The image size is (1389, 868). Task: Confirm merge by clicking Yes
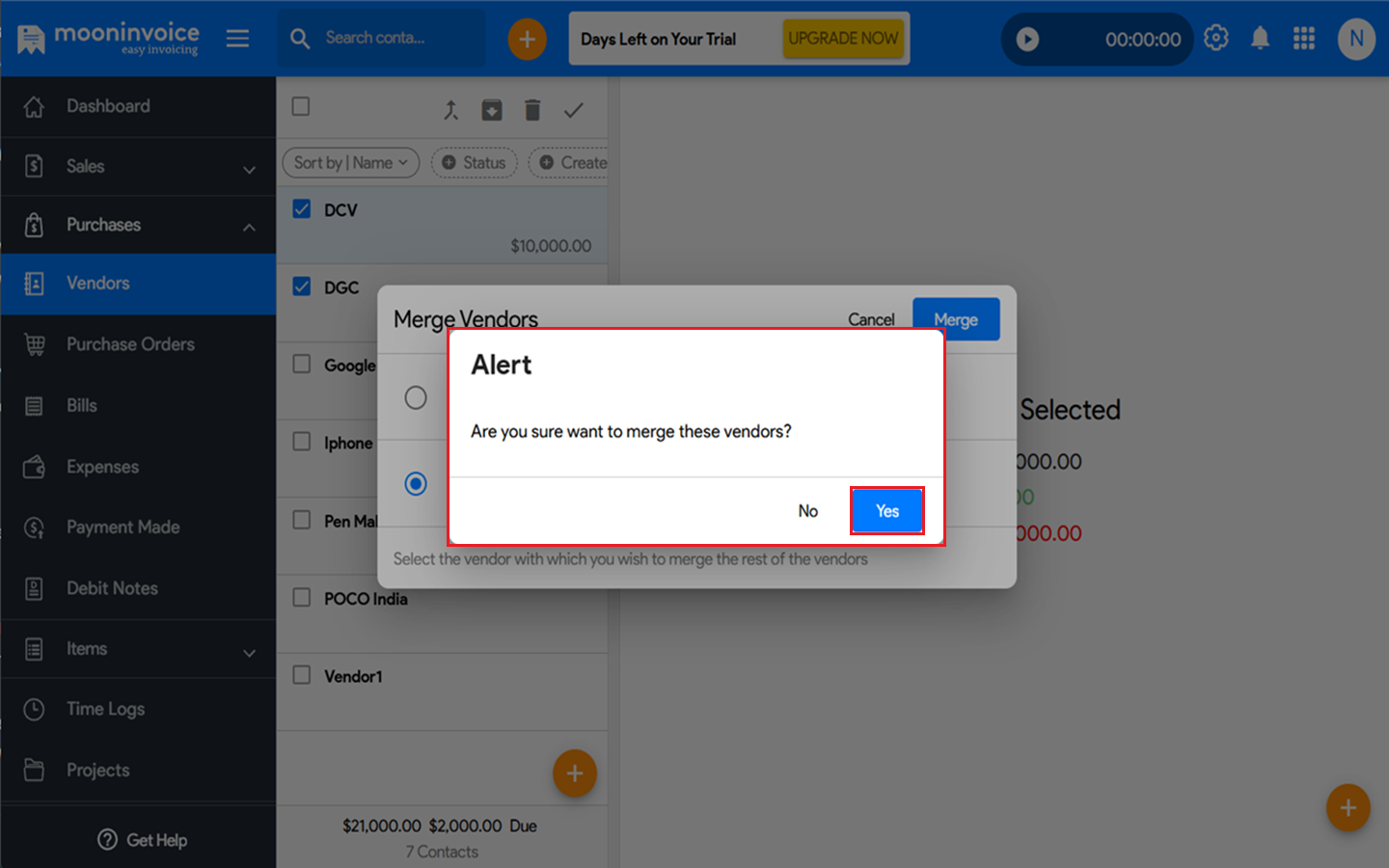pos(886,510)
